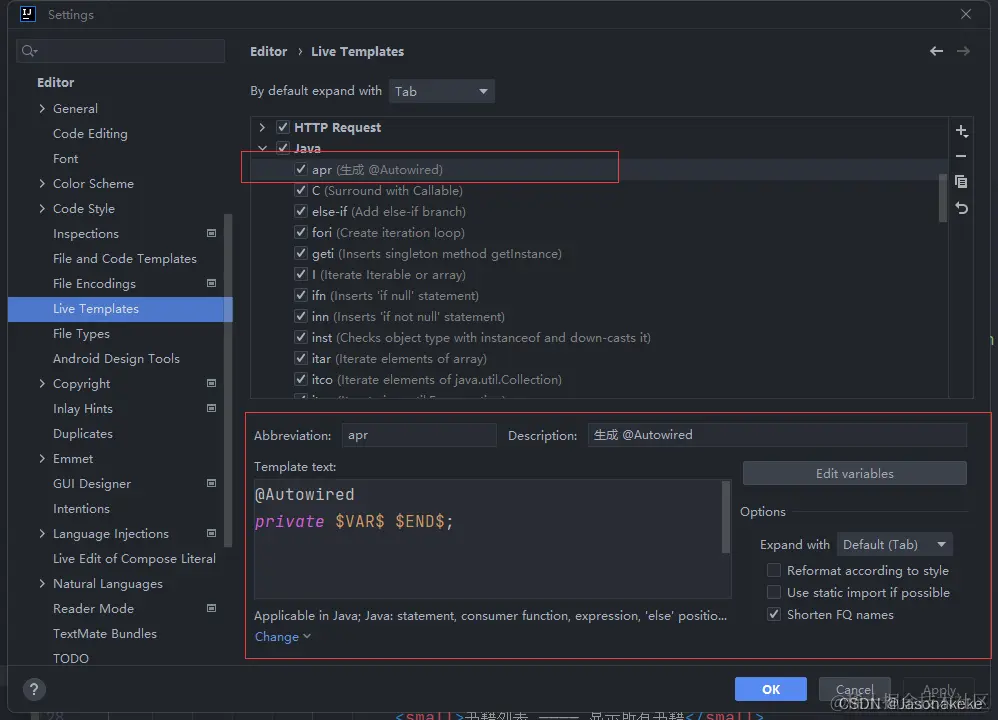The image size is (998, 720).
Task: Expand the Color Scheme node
Action: tap(42, 183)
